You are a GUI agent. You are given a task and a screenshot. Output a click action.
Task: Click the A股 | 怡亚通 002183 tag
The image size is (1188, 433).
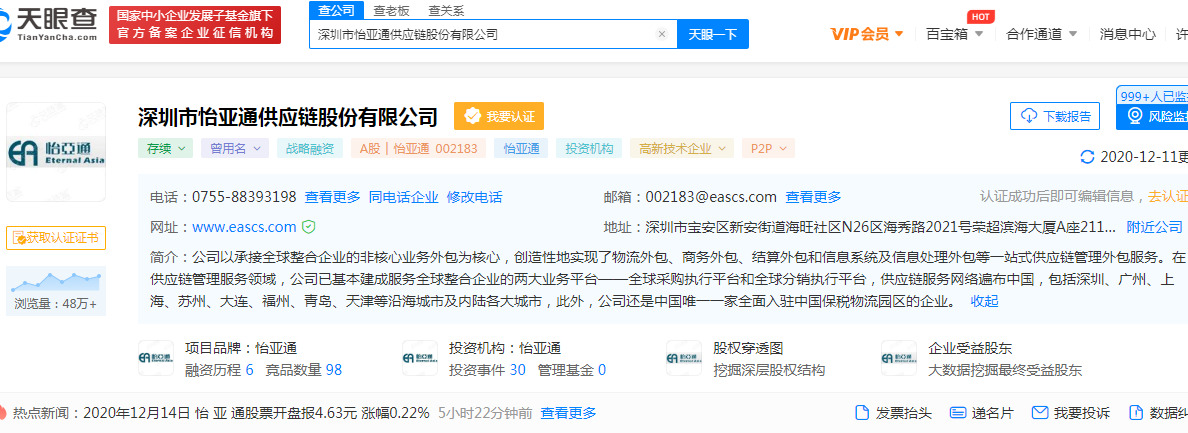418,148
